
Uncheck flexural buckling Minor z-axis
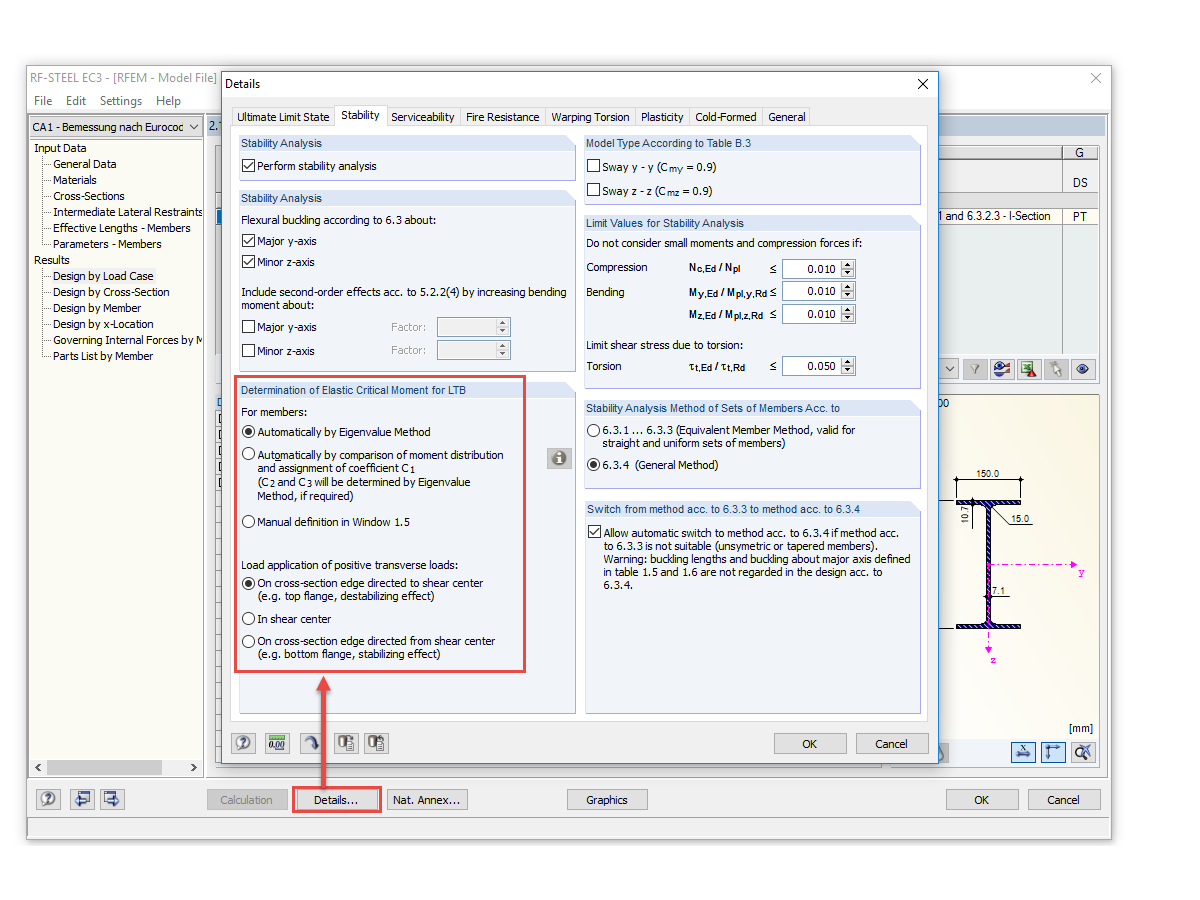(249, 262)
